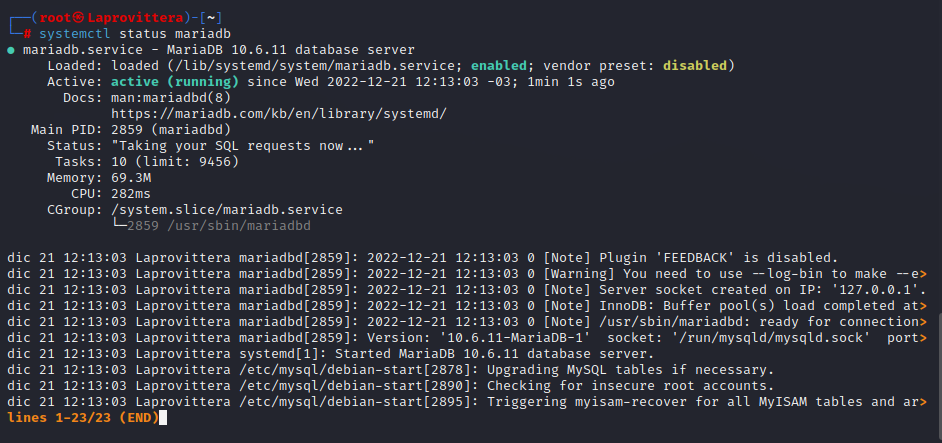Click the 'active (running)' status text

(175, 82)
